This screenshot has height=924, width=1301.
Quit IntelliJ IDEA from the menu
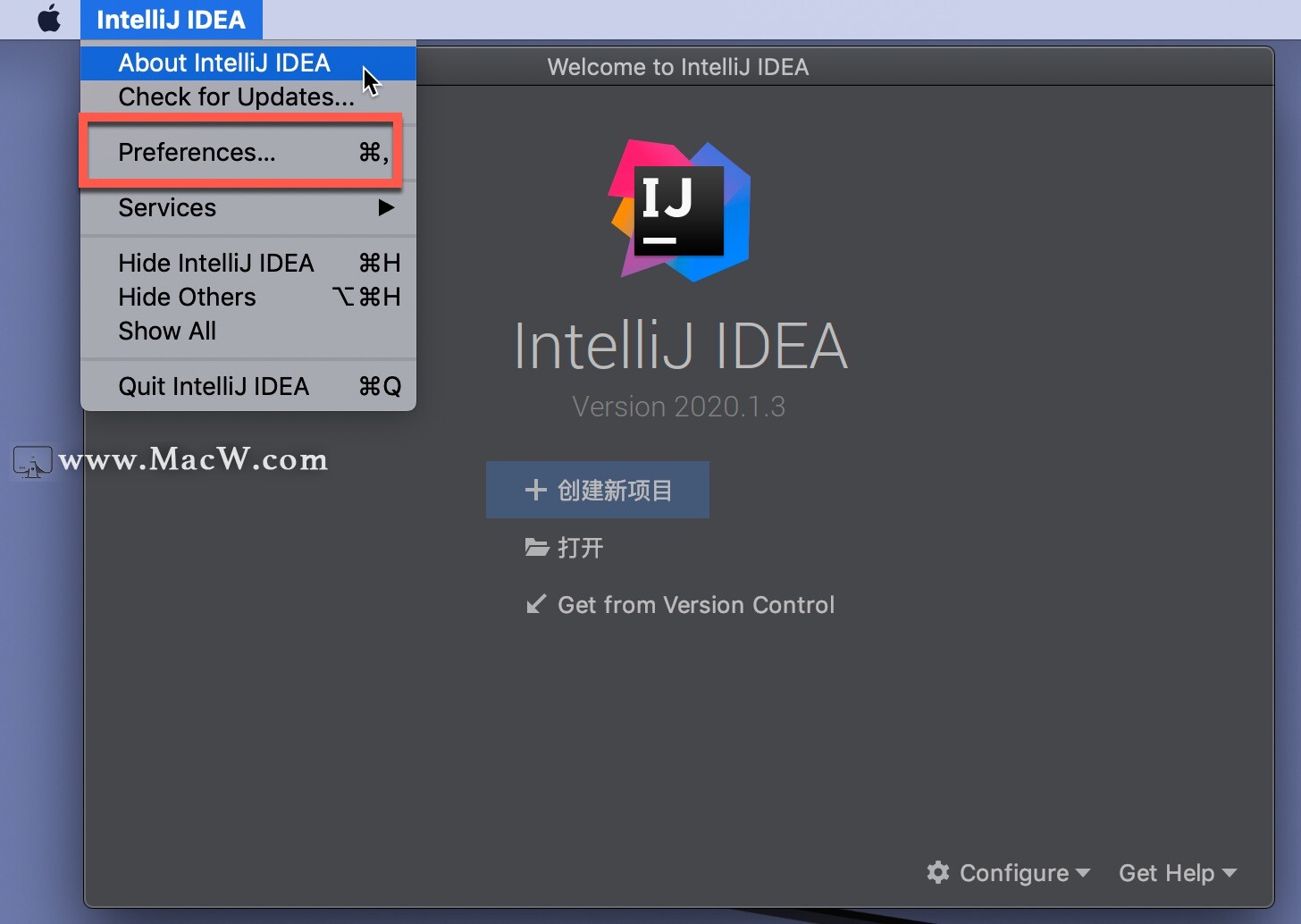click(248, 386)
